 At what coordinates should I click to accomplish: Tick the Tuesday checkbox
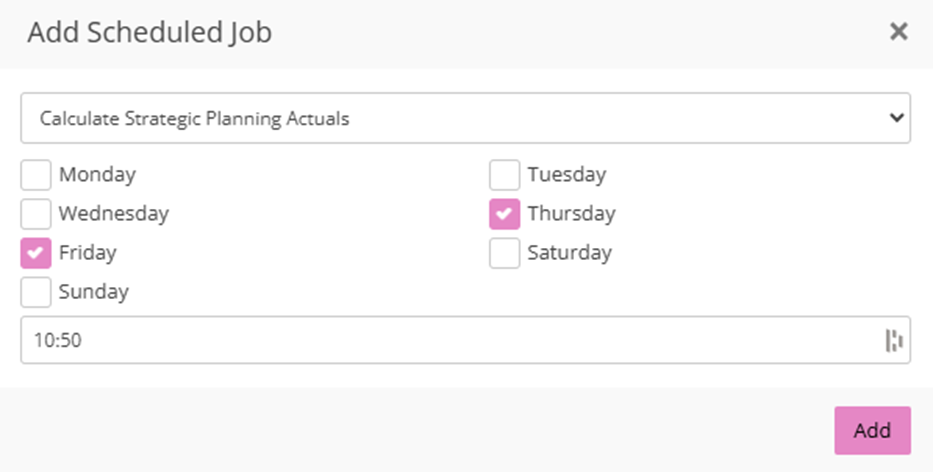coord(505,175)
